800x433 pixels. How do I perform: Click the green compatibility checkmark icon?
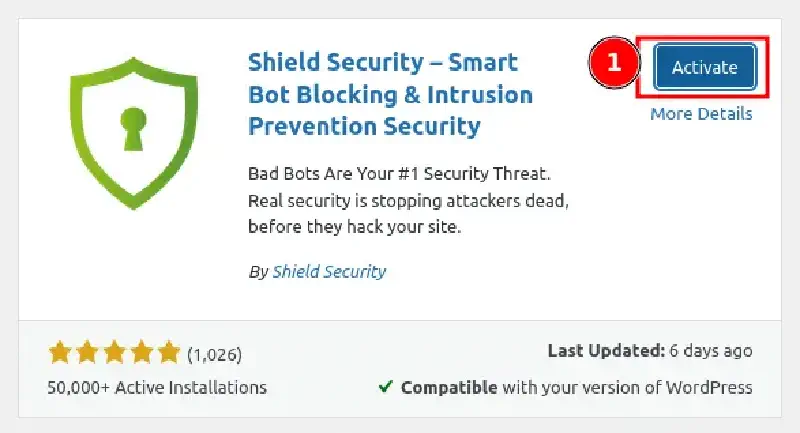(385, 387)
